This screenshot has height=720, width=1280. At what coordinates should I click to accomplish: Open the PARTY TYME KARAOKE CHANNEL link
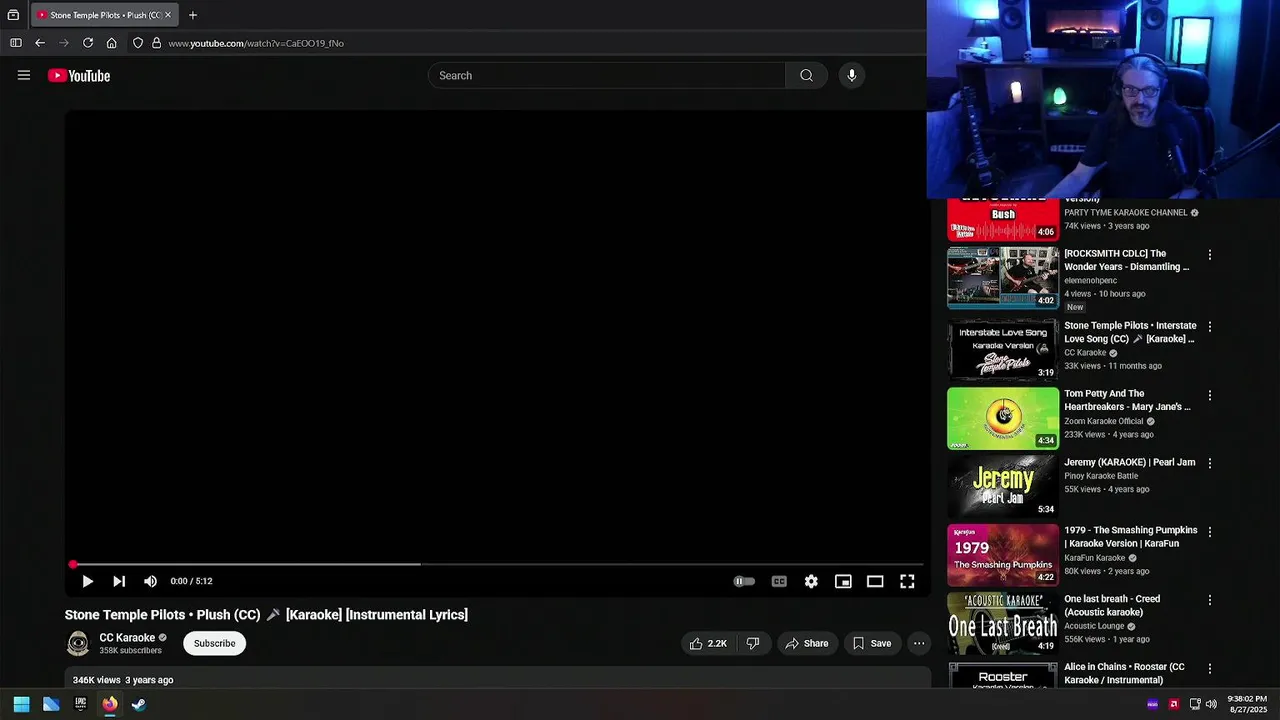click(x=1126, y=213)
